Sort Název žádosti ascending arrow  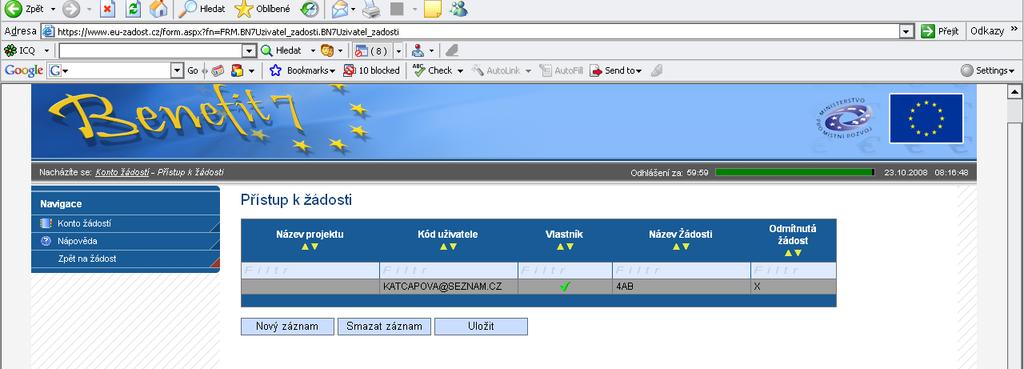tap(676, 246)
